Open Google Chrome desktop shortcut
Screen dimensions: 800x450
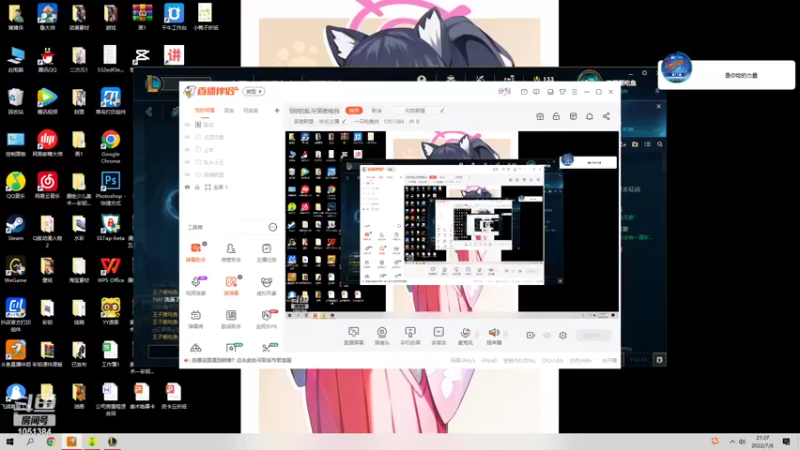tap(110, 147)
